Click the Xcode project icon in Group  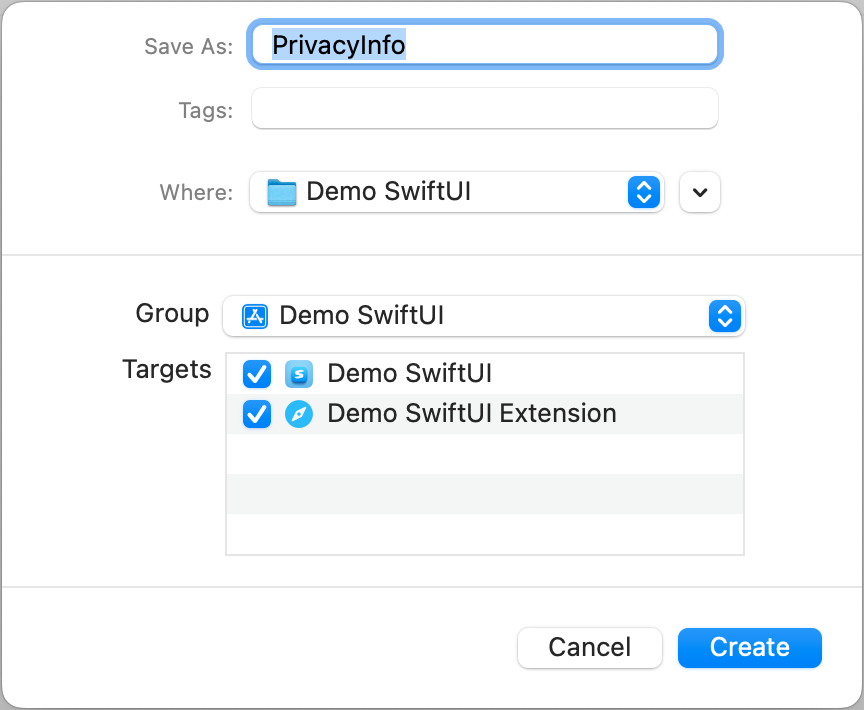pos(255,316)
